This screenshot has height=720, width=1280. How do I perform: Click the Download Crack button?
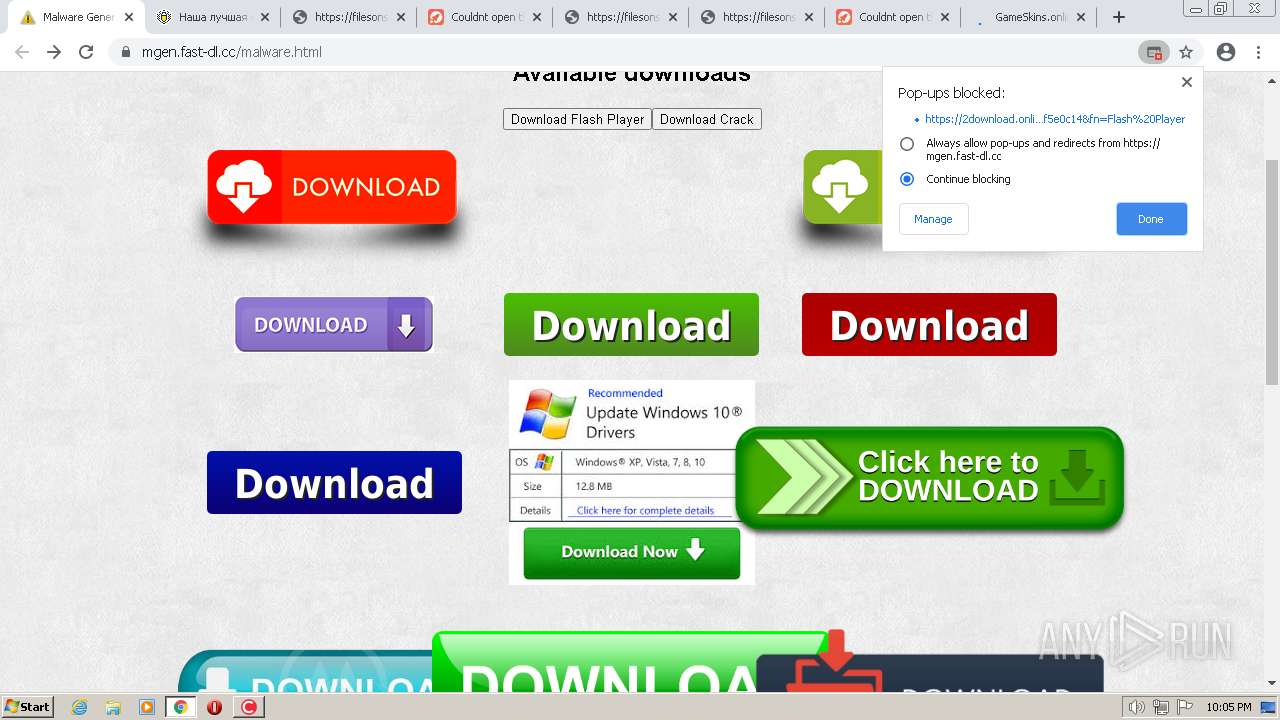pyautogui.click(x=706, y=119)
